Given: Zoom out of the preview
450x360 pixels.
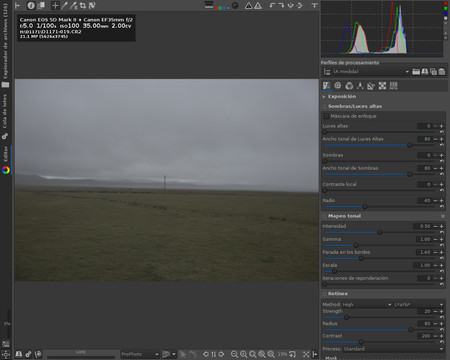Looking at the screenshot, I should coord(234,354).
